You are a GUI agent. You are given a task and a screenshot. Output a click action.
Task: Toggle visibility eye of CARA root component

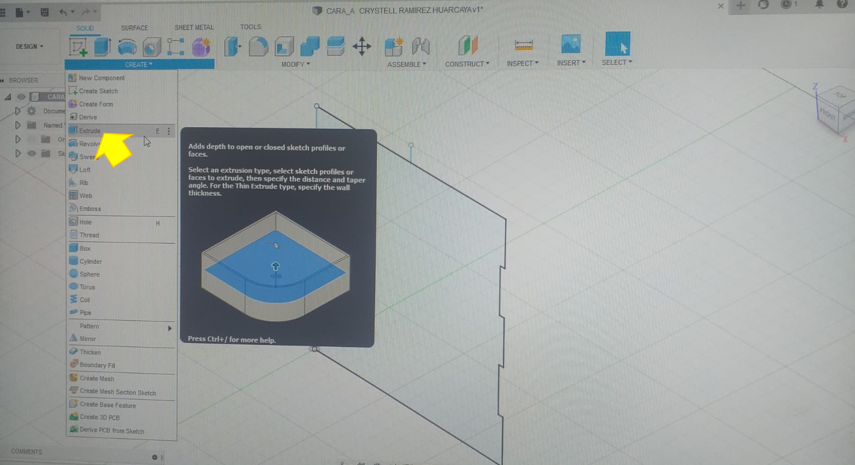[x=21, y=97]
